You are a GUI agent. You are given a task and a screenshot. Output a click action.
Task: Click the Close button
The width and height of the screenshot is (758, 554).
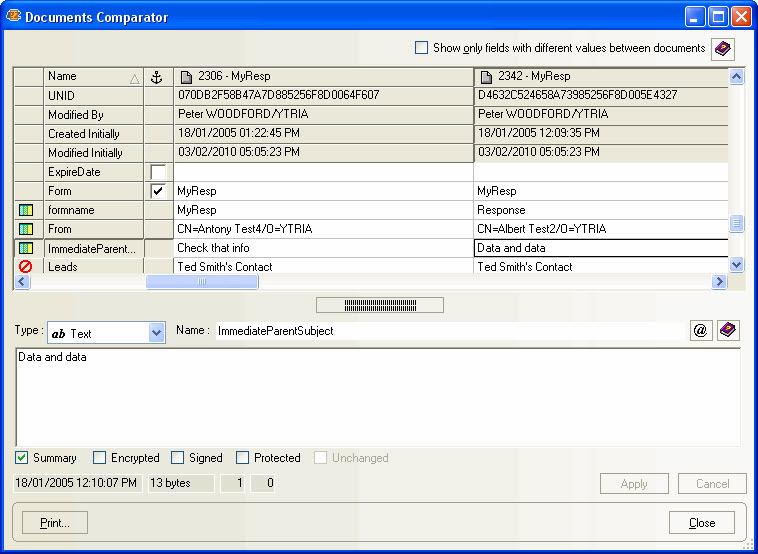coord(702,523)
